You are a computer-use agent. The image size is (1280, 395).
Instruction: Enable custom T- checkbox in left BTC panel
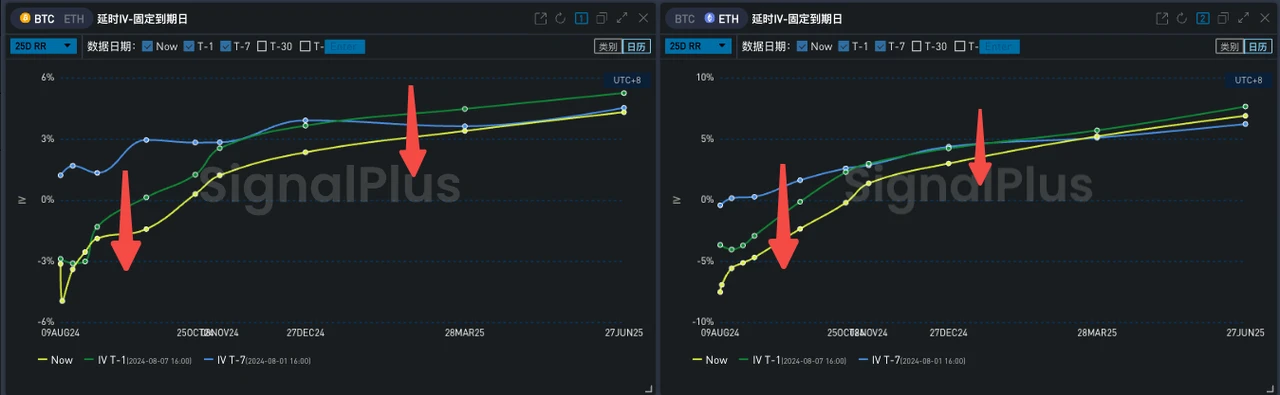coord(306,46)
